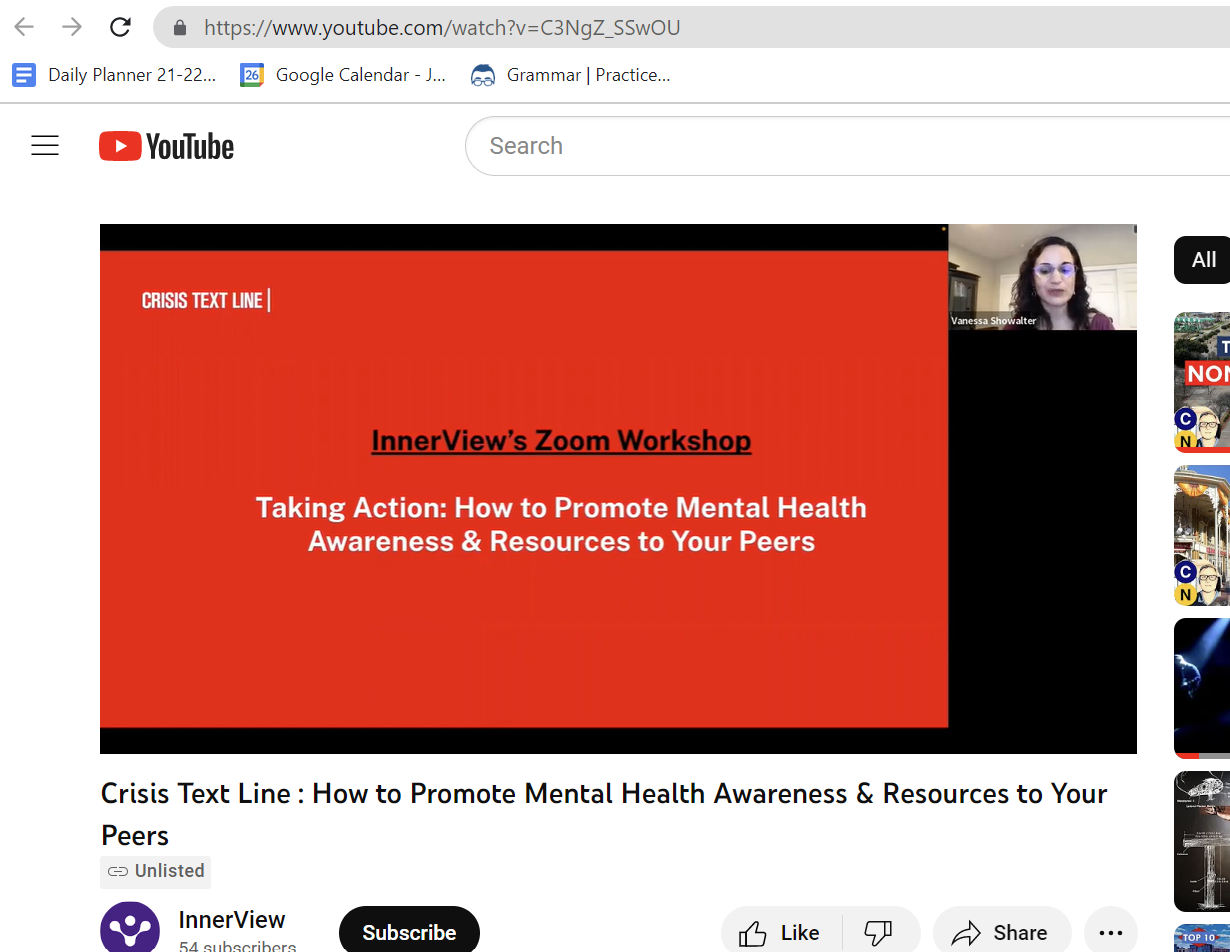Open the Daily Planner 21-22 bookmark
The height and width of the screenshot is (952, 1230).
[x=114, y=75]
